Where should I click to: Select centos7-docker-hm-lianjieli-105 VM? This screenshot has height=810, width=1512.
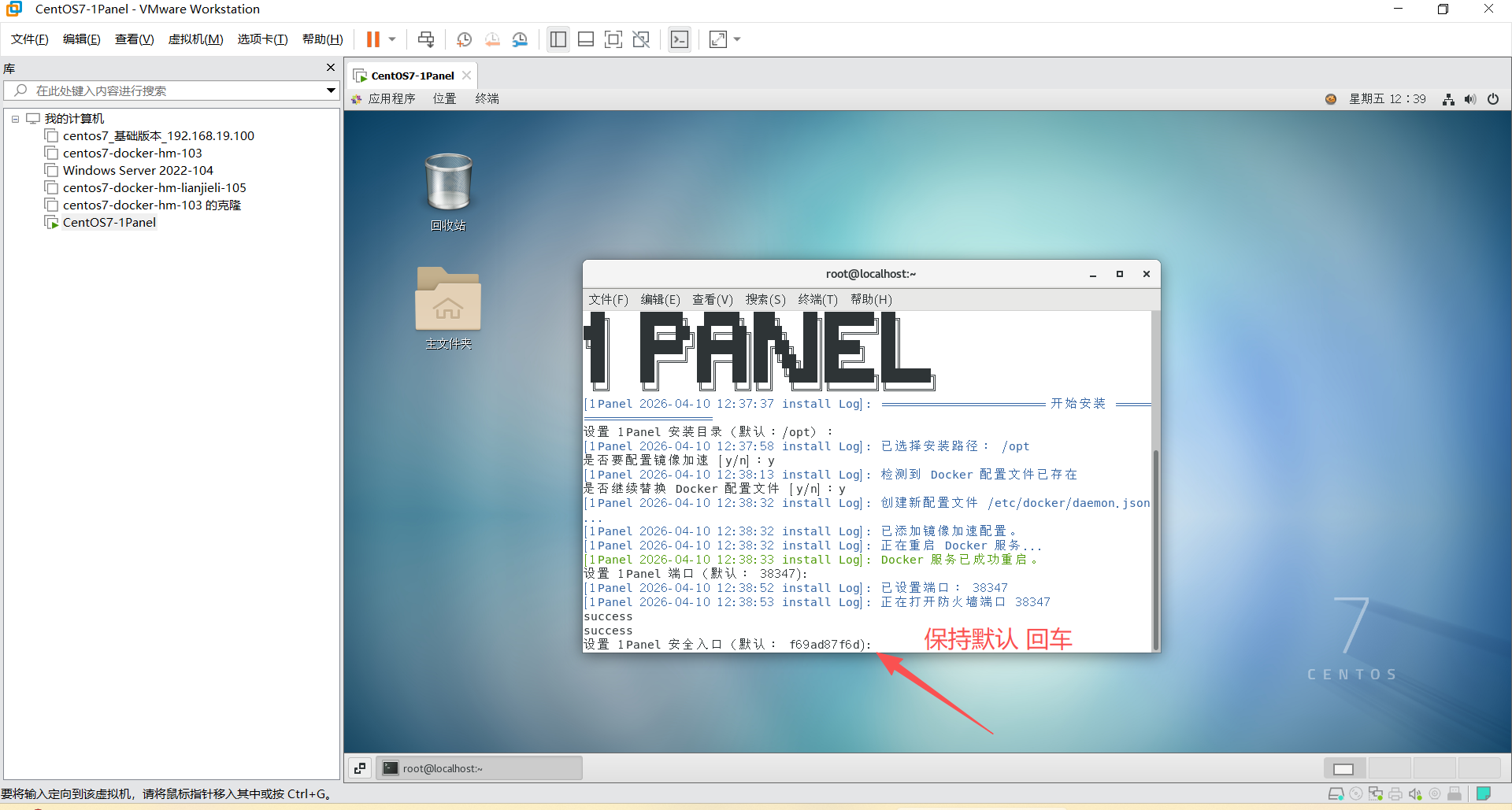(x=154, y=188)
